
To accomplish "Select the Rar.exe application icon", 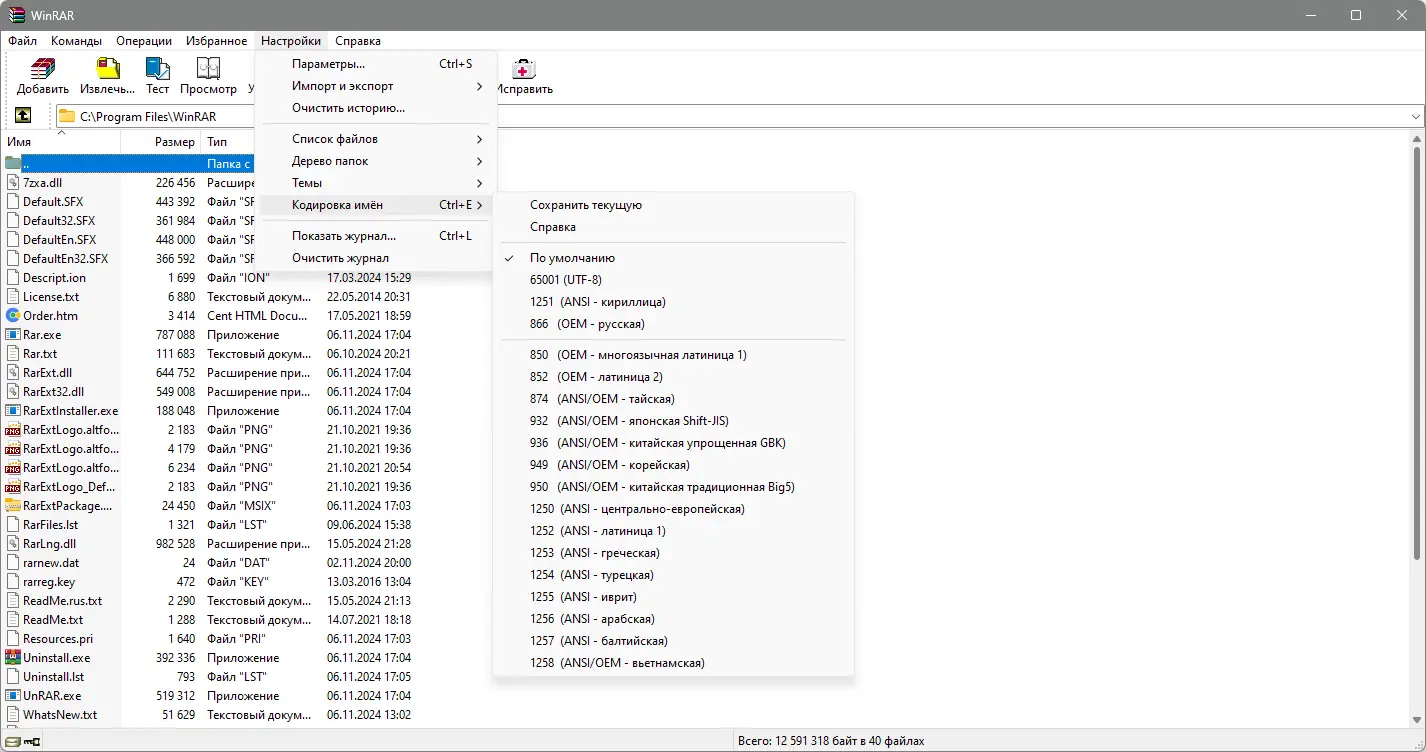I will 13,335.
